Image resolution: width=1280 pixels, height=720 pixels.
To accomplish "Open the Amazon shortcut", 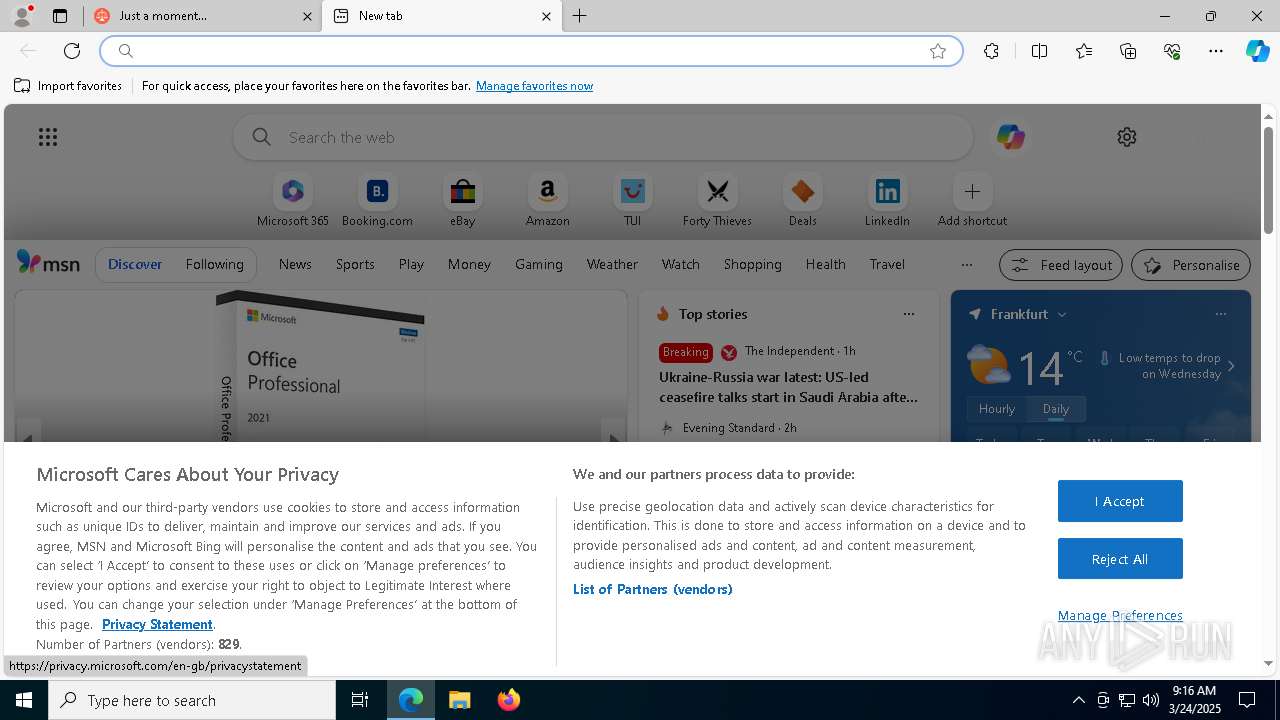I will pyautogui.click(x=547, y=201).
